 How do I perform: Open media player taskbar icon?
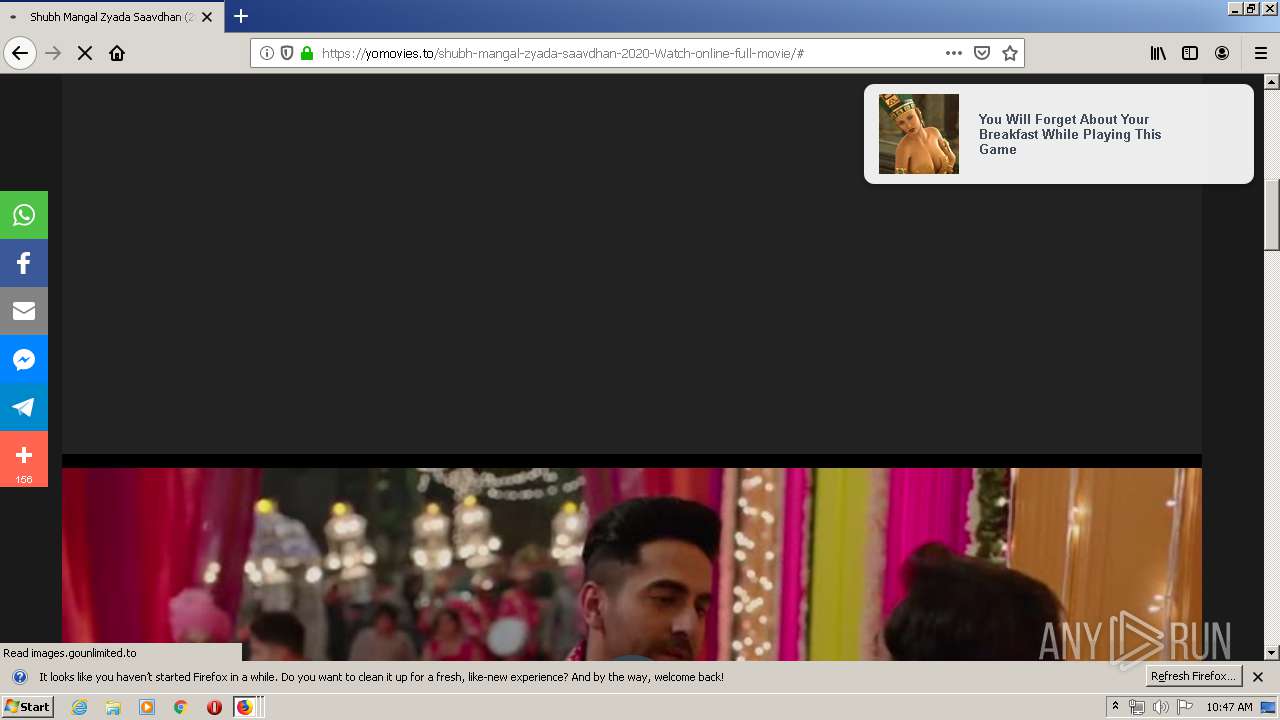click(147, 707)
